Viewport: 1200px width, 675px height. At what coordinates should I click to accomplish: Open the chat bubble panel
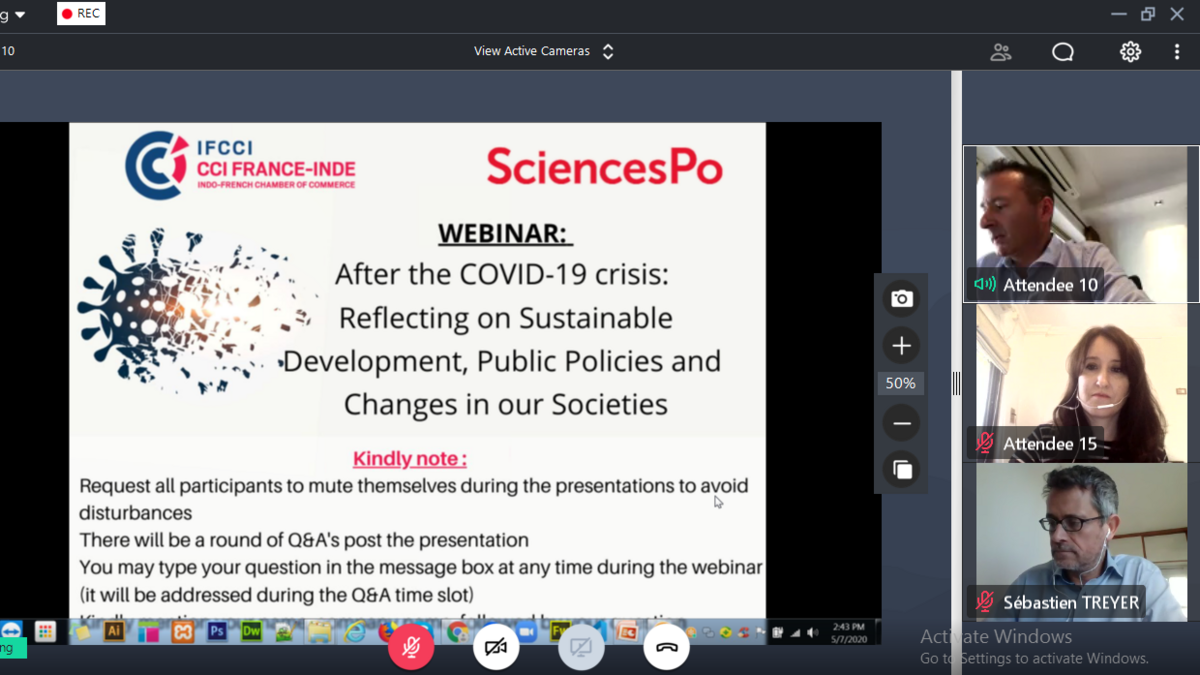pyautogui.click(x=1063, y=52)
